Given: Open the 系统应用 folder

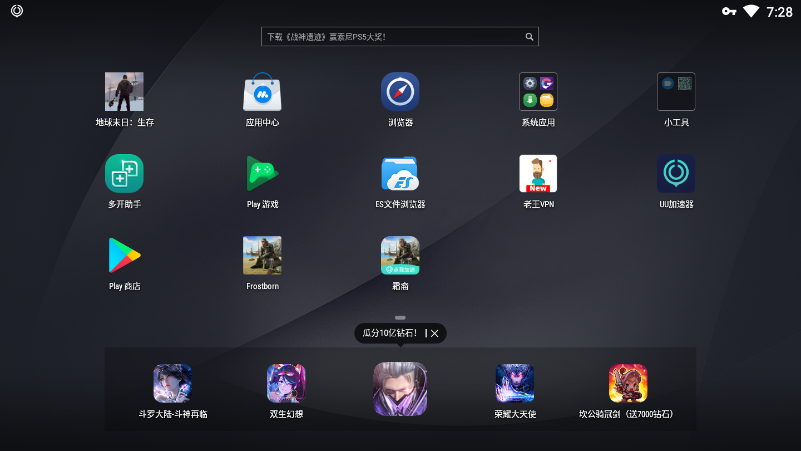Looking at the screenshot, I should coord(538,92).
